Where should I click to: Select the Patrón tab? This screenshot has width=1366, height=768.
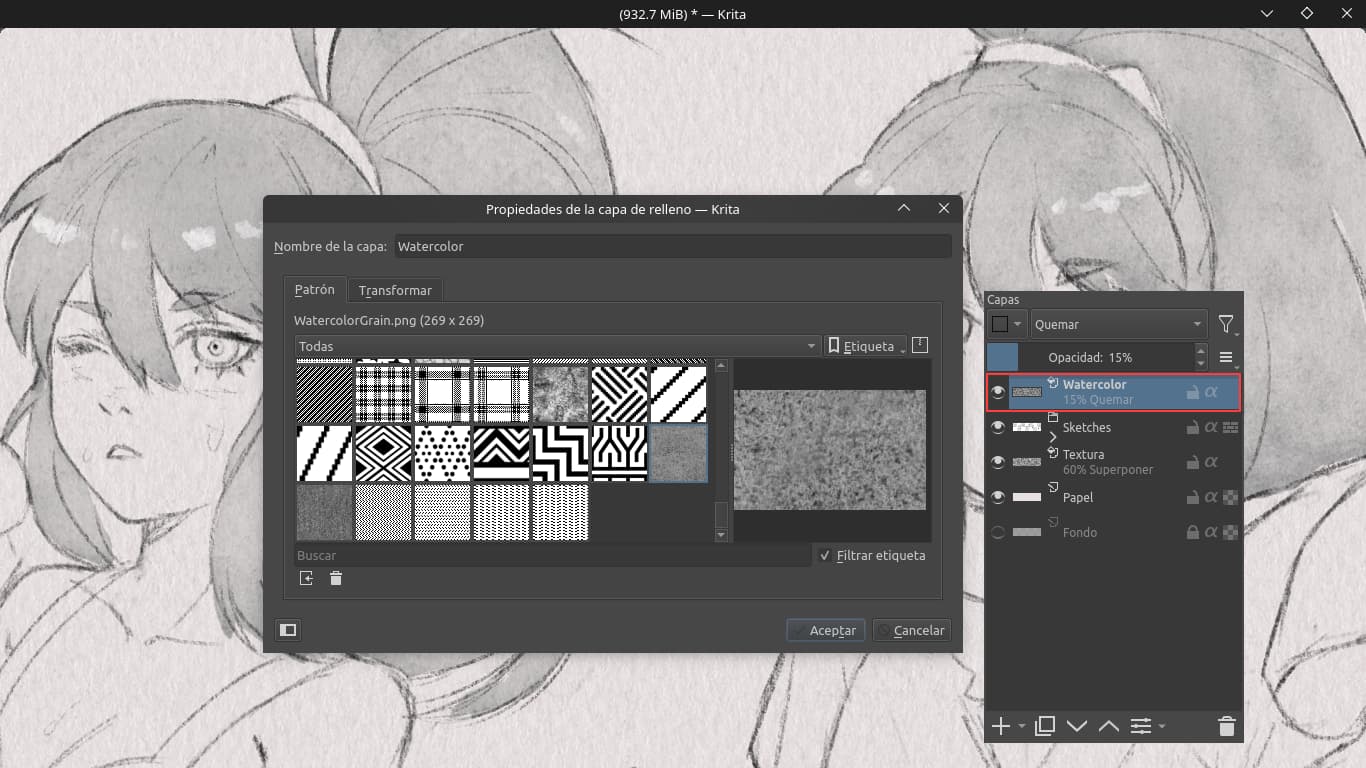314,289
